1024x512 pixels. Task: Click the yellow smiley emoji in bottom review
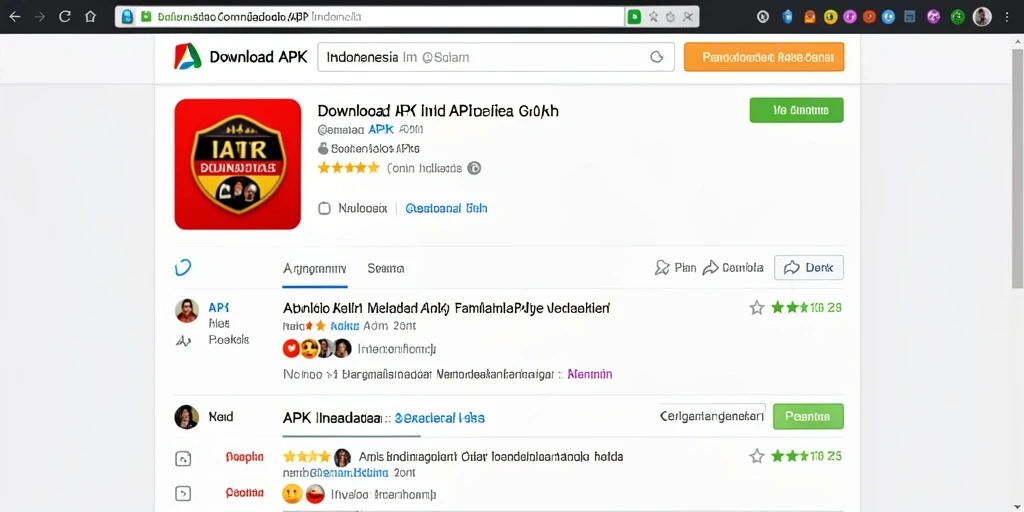[x=291, y=493]
